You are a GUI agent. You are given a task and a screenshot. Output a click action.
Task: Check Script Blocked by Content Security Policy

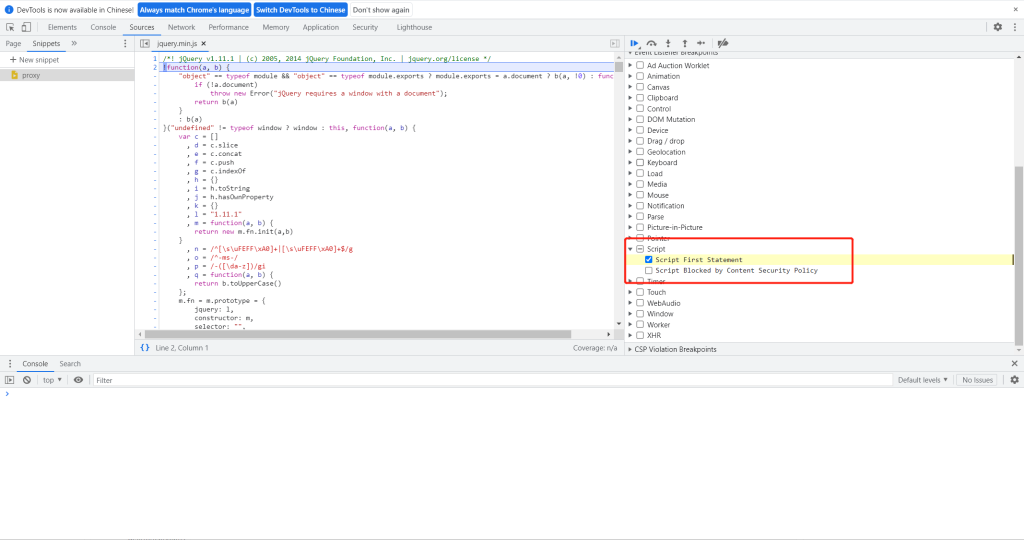tap(649, 271)
